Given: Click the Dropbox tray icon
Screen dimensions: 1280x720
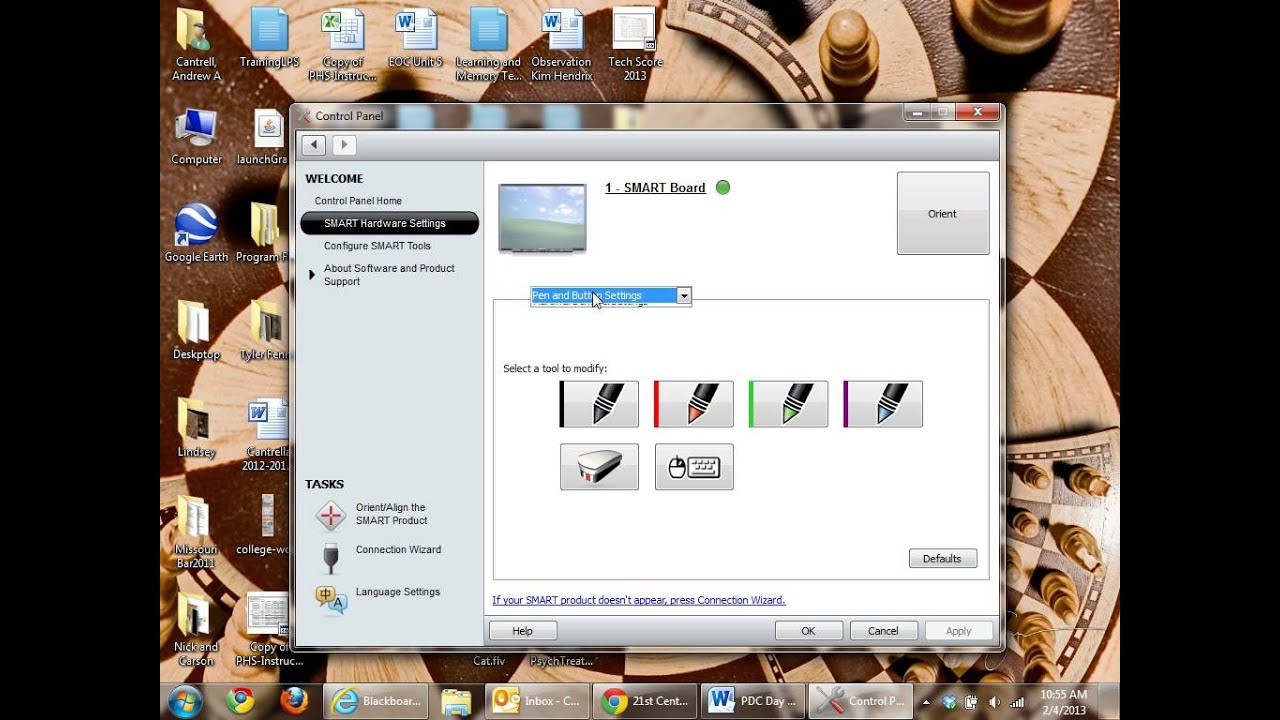Looking at the screenshot, I should [949, 702].
